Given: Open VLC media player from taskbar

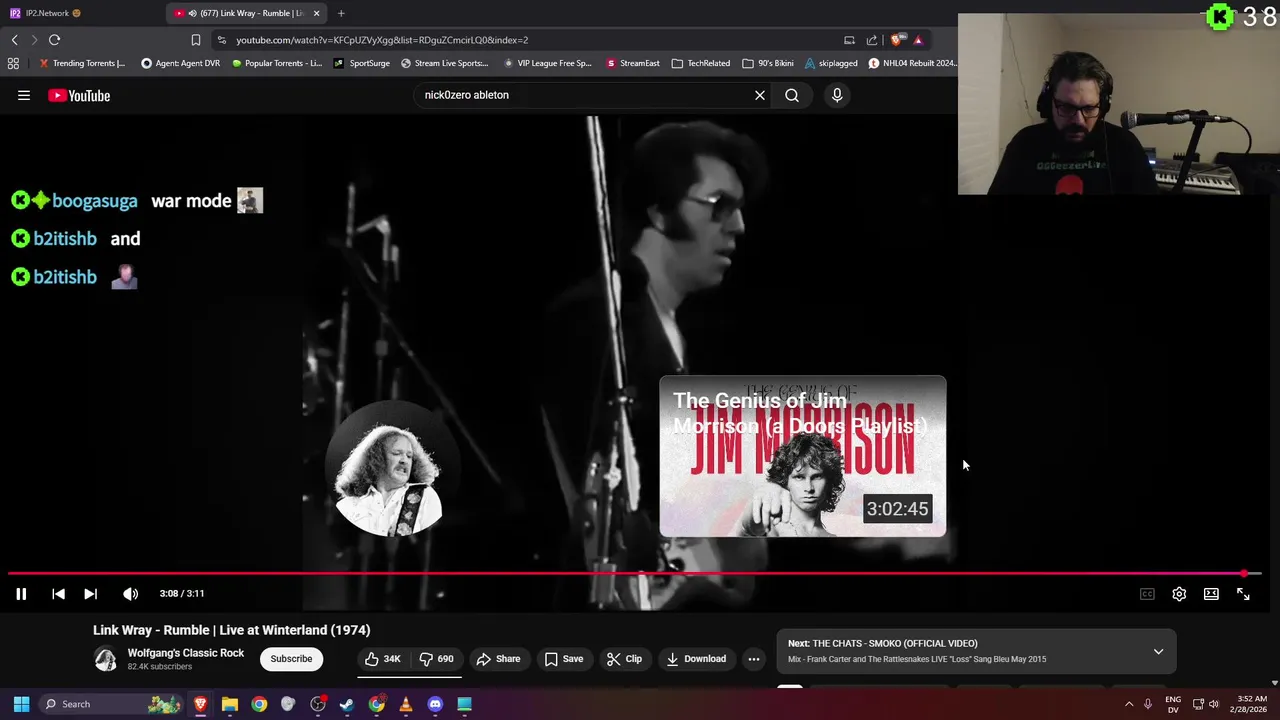Looking at the screenshot, I should point(406,704).
